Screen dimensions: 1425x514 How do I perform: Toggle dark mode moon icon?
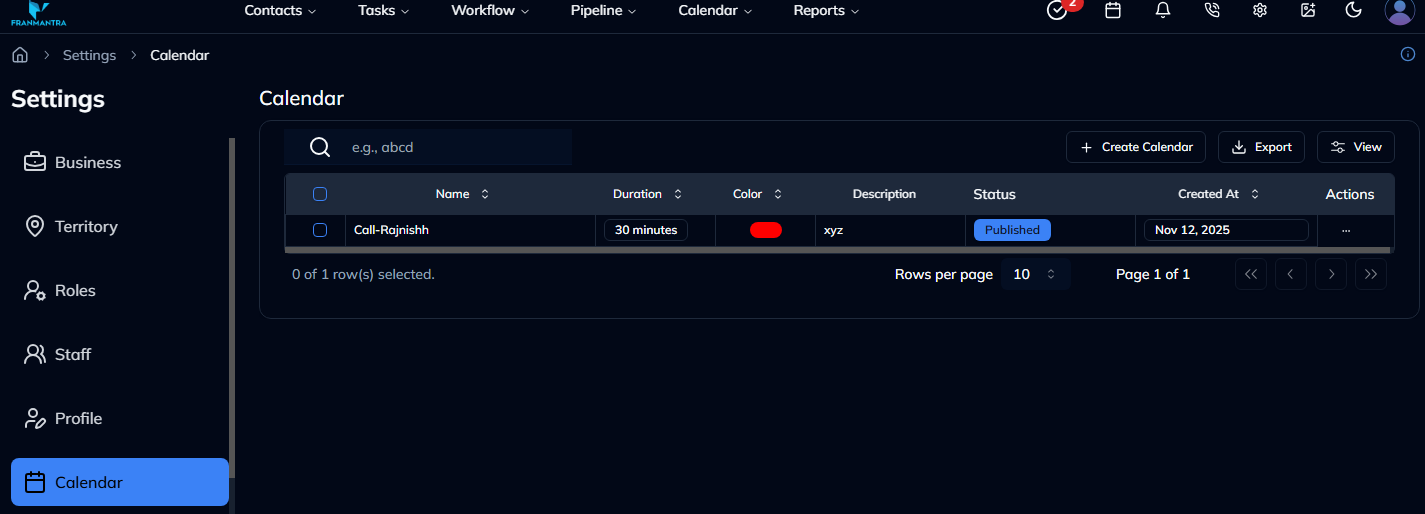1354,10
